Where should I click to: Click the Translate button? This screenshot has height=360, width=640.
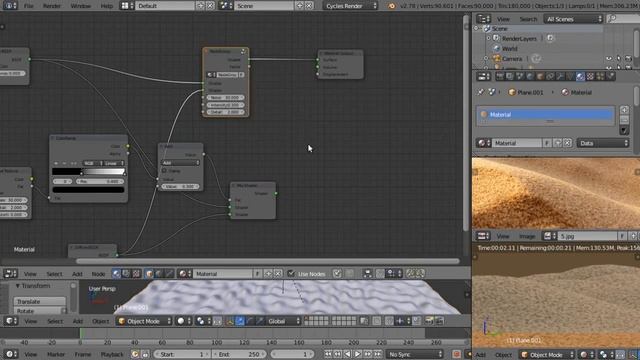pos(40,302)
